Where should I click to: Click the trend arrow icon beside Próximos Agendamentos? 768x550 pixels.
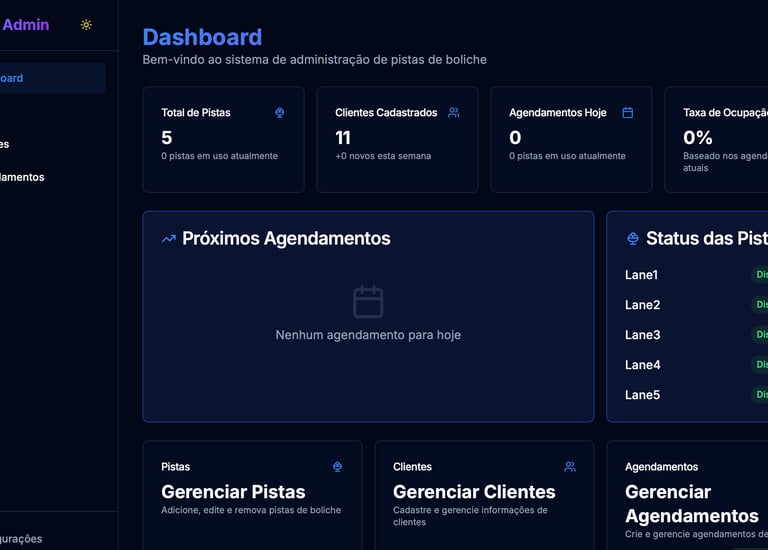[168, 239]
